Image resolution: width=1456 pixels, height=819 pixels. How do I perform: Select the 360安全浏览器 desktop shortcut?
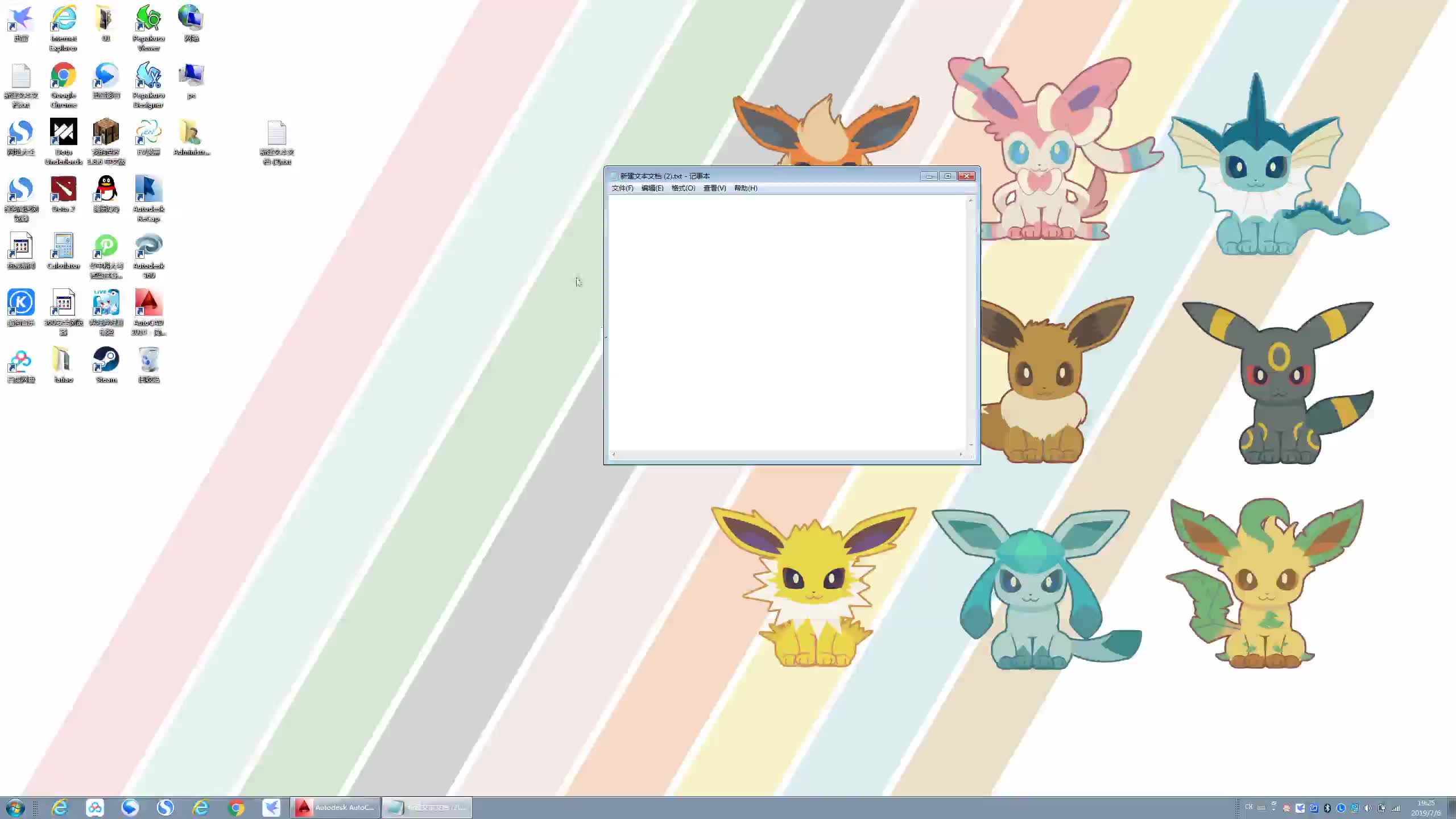(63, 313)
